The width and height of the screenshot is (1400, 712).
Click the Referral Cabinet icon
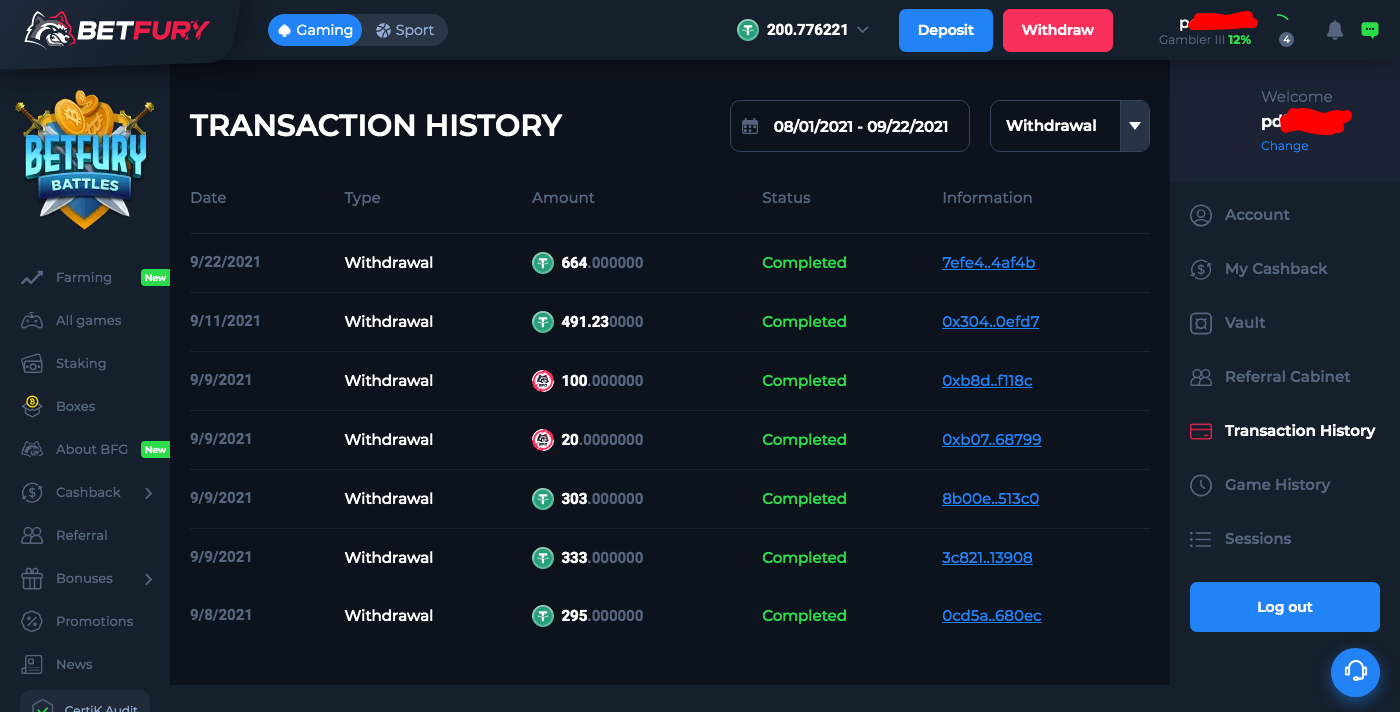[1201, 377]
